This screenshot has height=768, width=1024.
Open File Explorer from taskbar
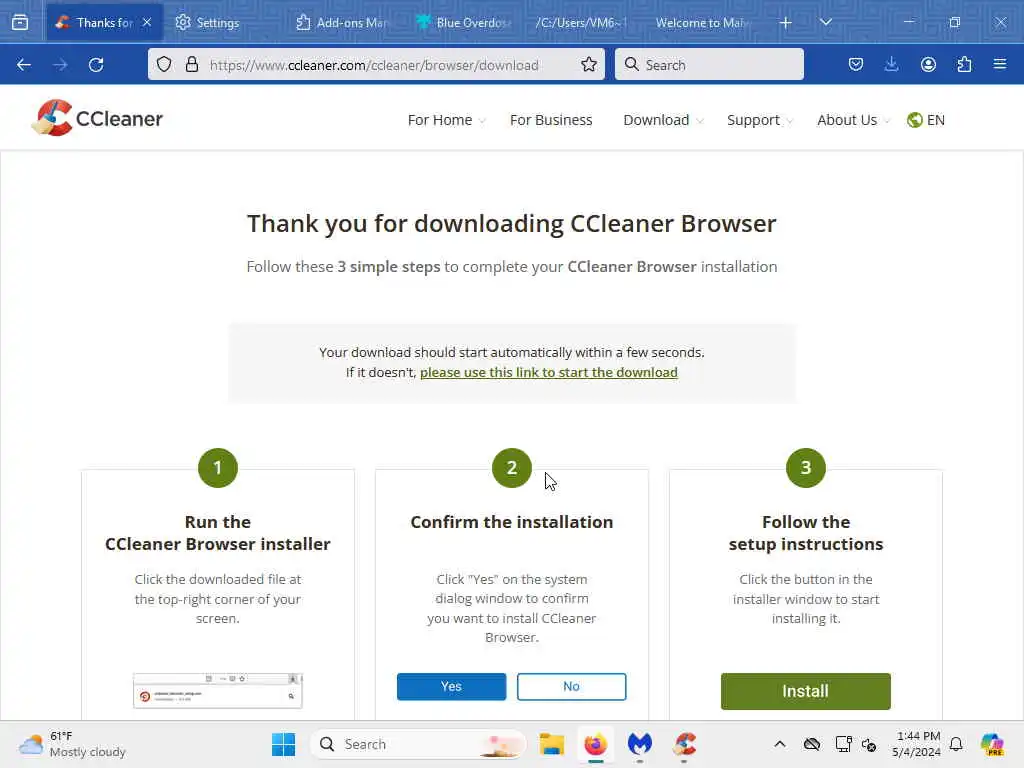click(x=552, y=744)
